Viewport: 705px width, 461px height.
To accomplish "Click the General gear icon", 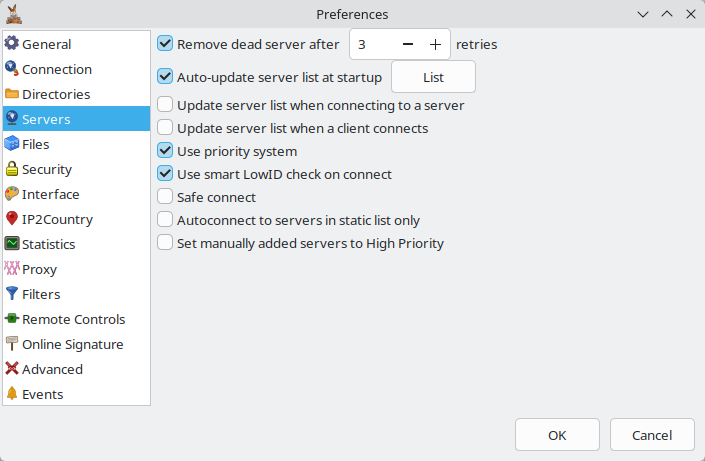I will [12, 43].
